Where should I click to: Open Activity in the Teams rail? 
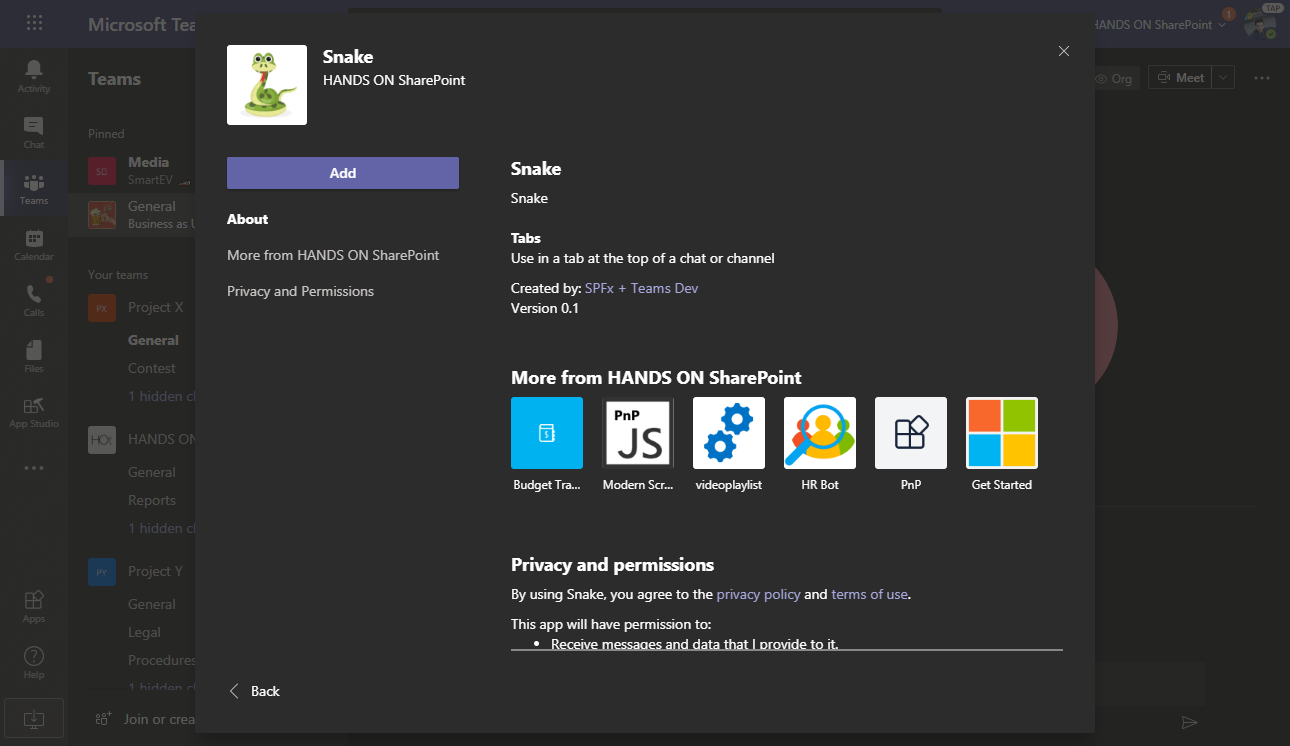point(34,76)
